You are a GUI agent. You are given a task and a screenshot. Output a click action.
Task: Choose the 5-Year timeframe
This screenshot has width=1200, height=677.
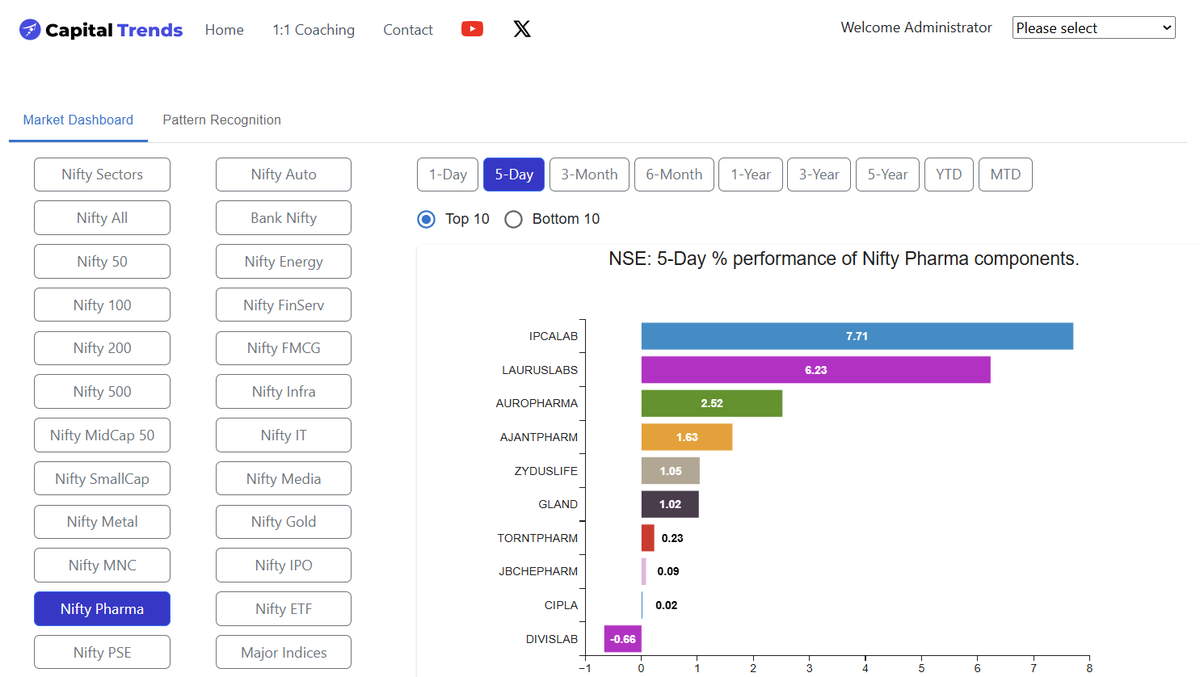pos(887,174)
